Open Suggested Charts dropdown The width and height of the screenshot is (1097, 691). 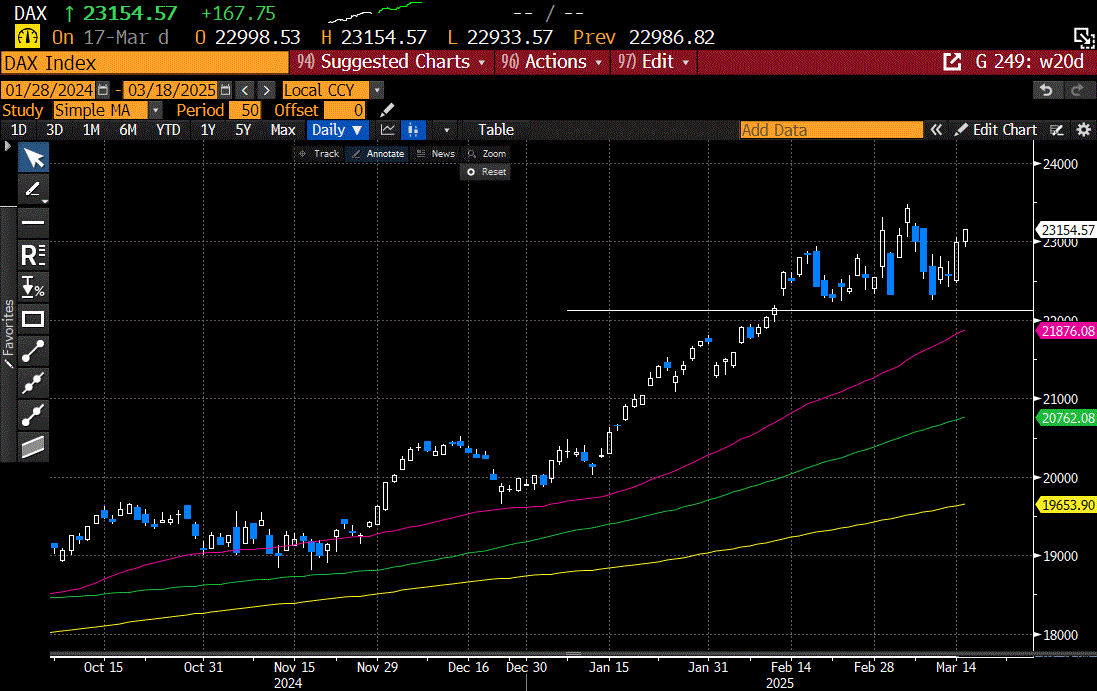[391, 62]
